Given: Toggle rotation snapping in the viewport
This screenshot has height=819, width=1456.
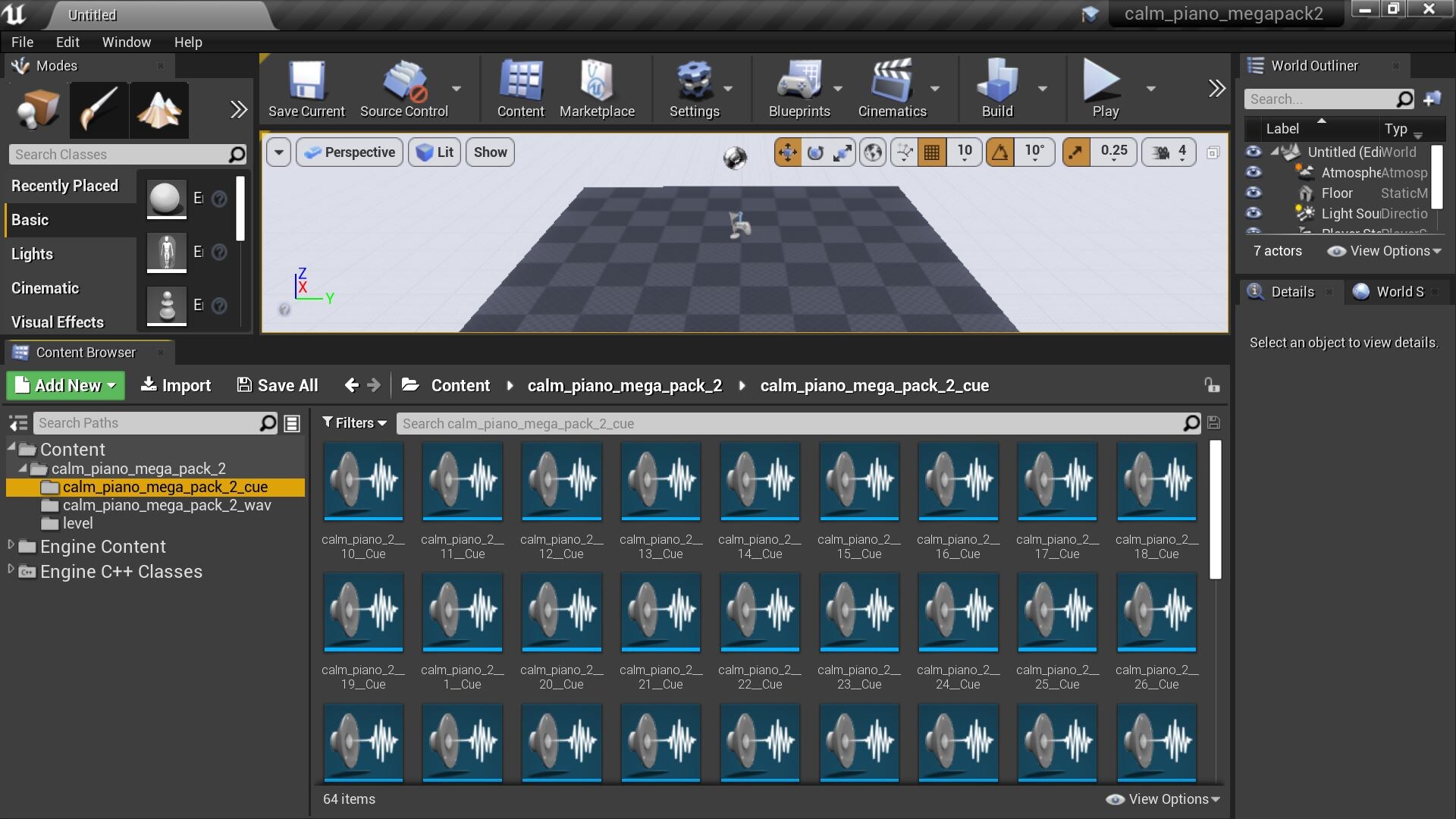Looking at the screenshot, I should [1000, 152].
